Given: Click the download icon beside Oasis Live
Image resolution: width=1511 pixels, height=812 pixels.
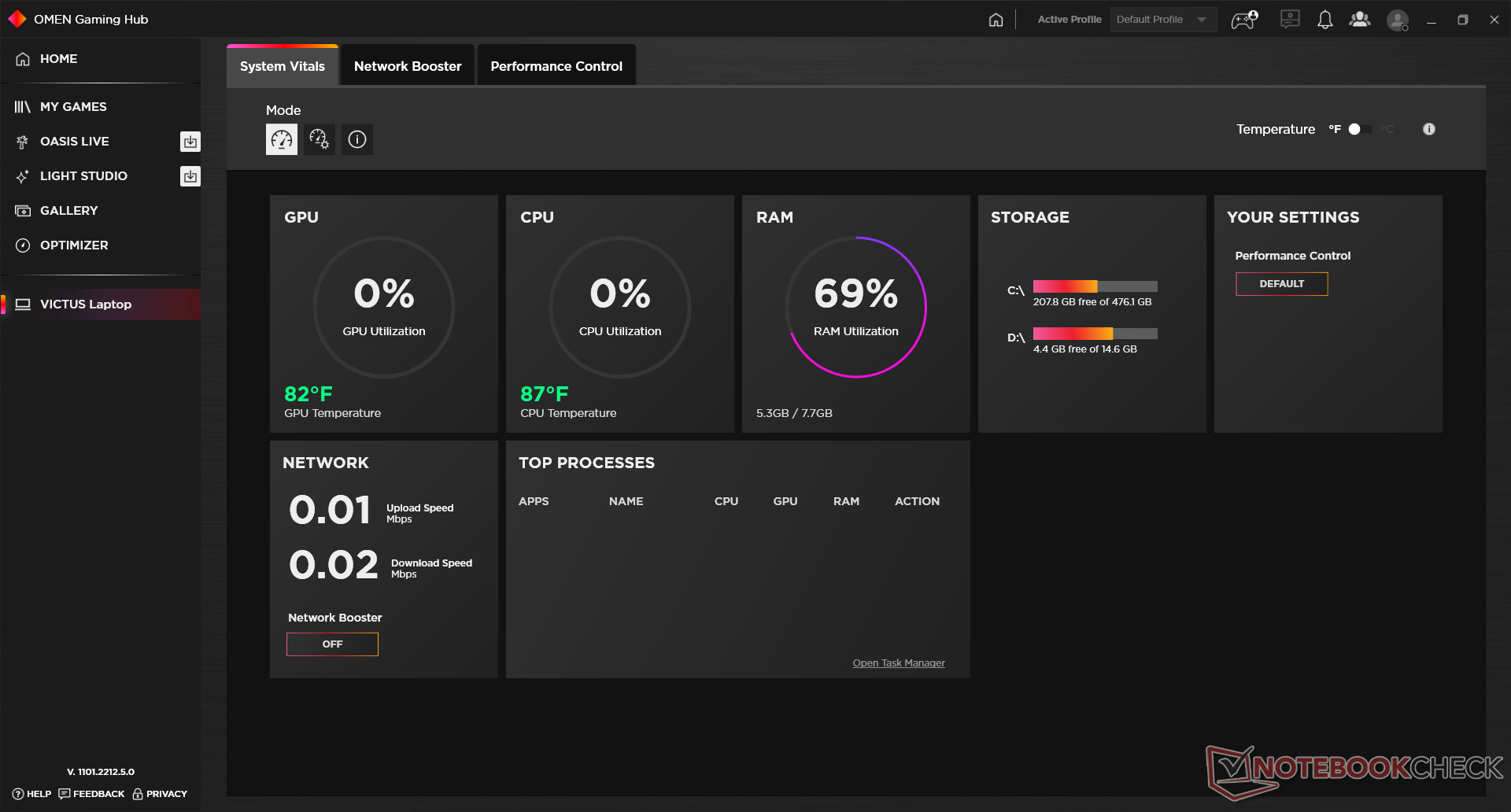Looking at the screenshot, I should pyautogui.click(x=190, y=142).
